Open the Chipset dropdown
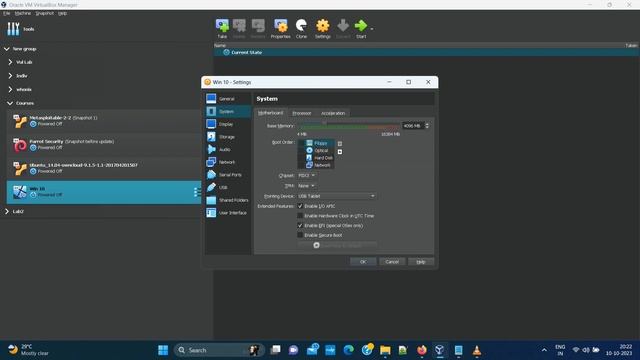640x360 pixels. click(307, 176)
